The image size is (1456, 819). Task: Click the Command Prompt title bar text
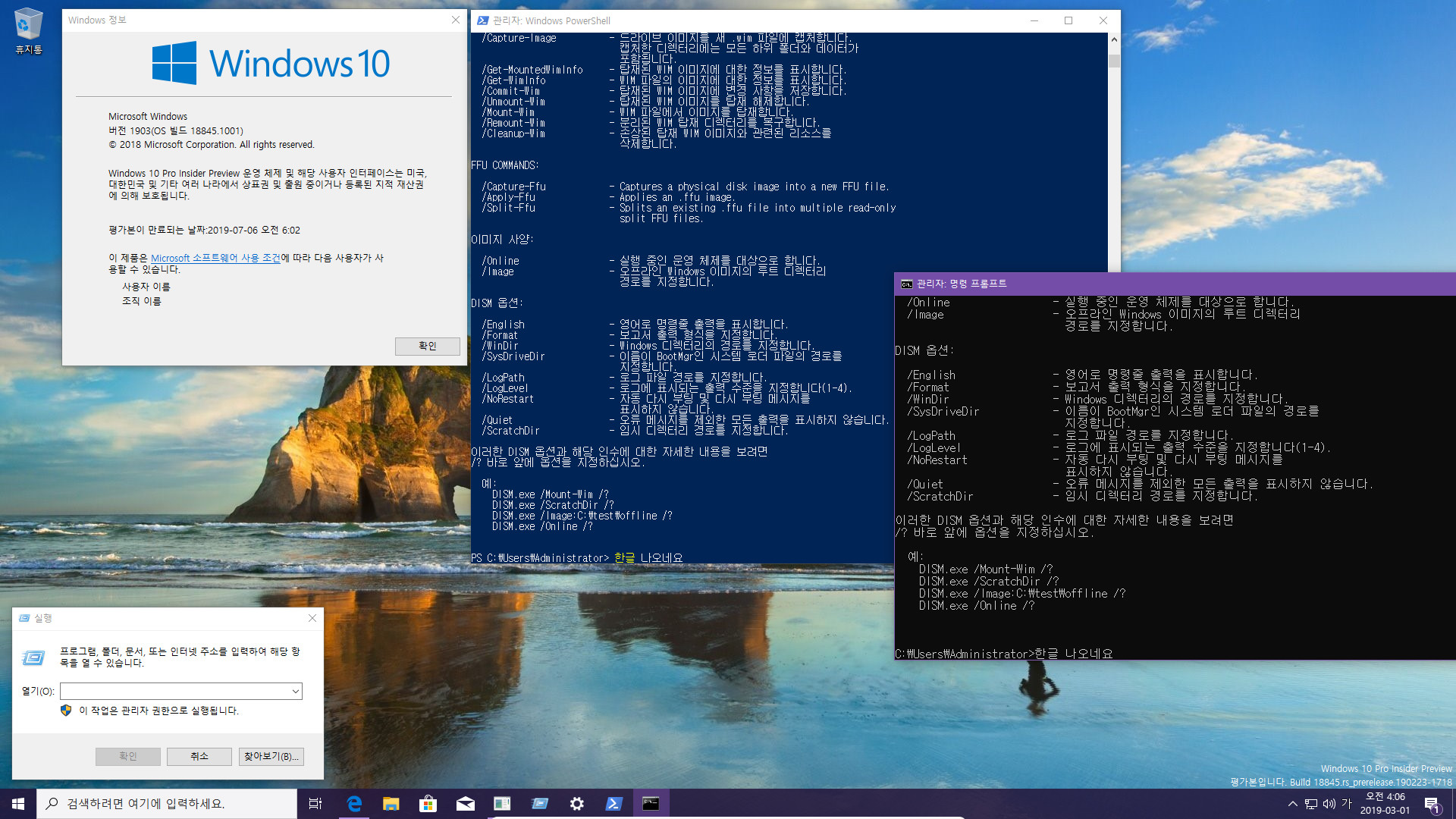962,284
